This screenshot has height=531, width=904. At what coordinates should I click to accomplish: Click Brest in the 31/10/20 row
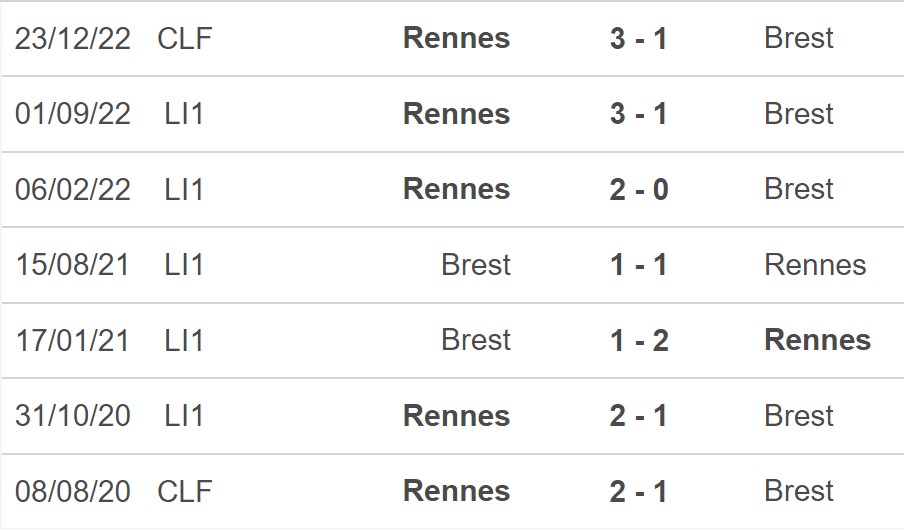(798, 416)
